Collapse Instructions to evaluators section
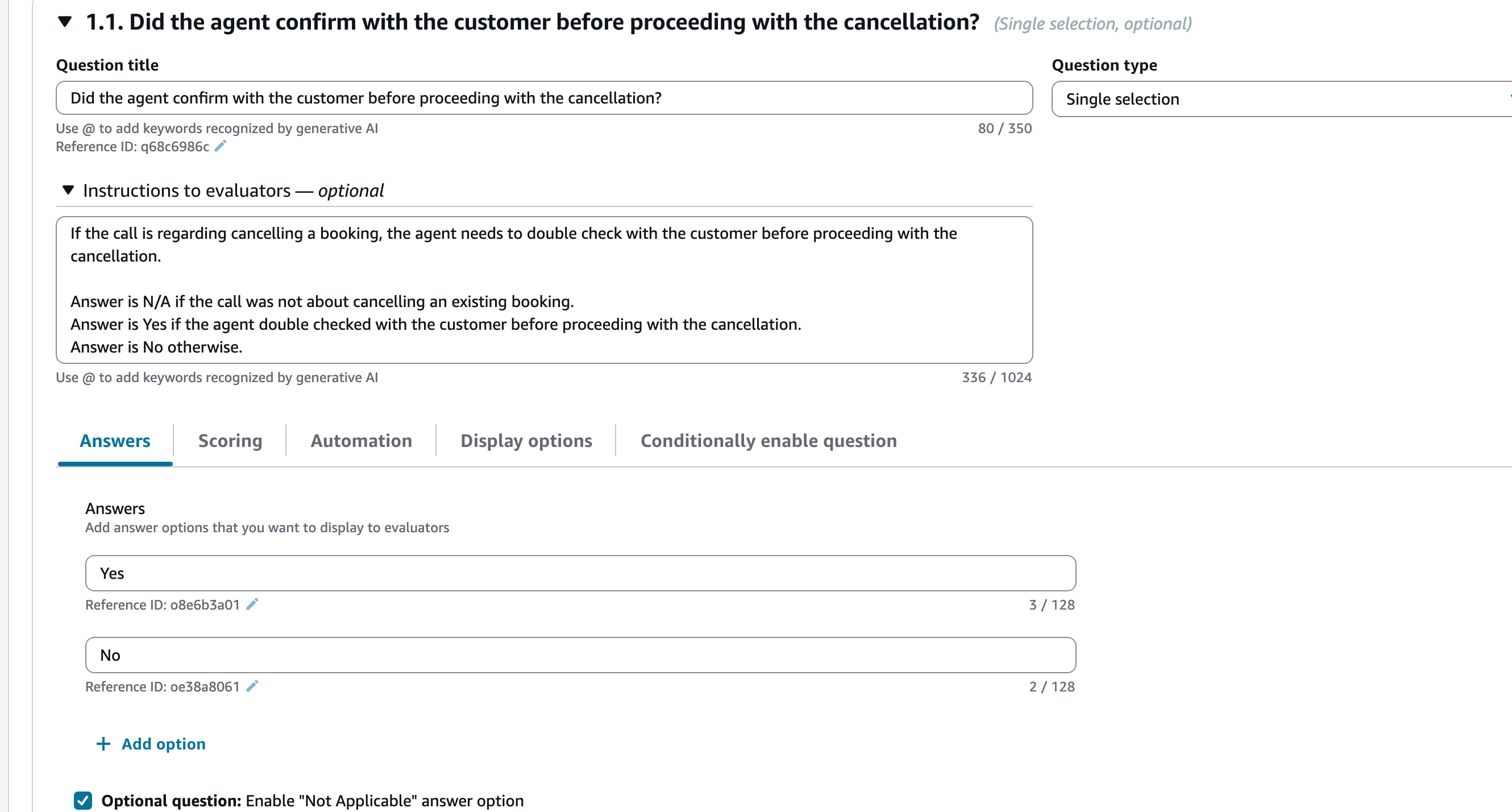This screenshot has height=812, width=1512. tap(68, 190)
